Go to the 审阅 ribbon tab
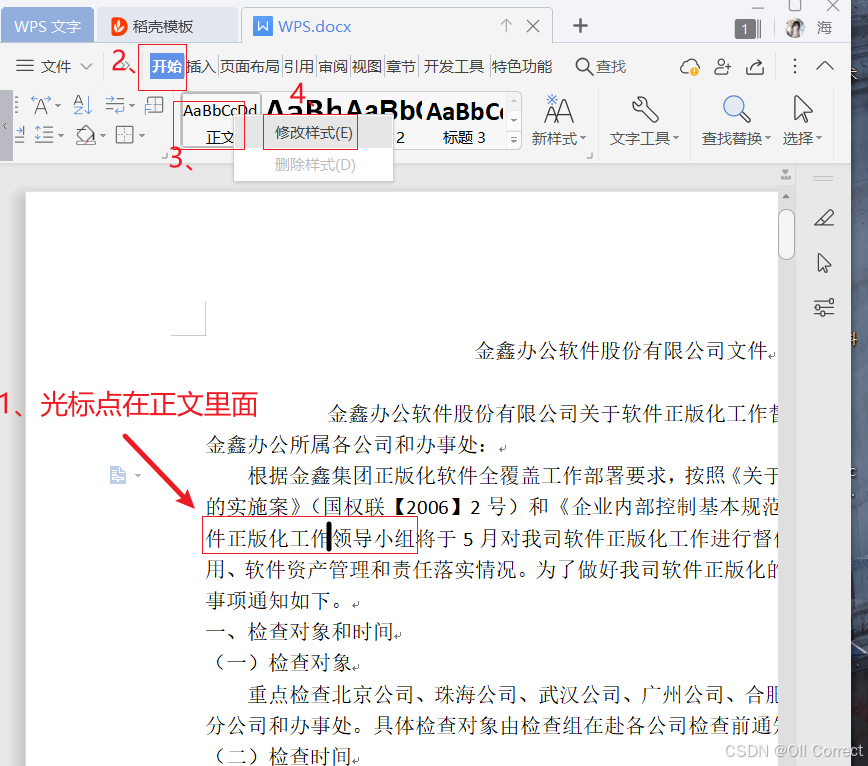The image size is (868, 766). pyautogui.click(x=333, y=67)
